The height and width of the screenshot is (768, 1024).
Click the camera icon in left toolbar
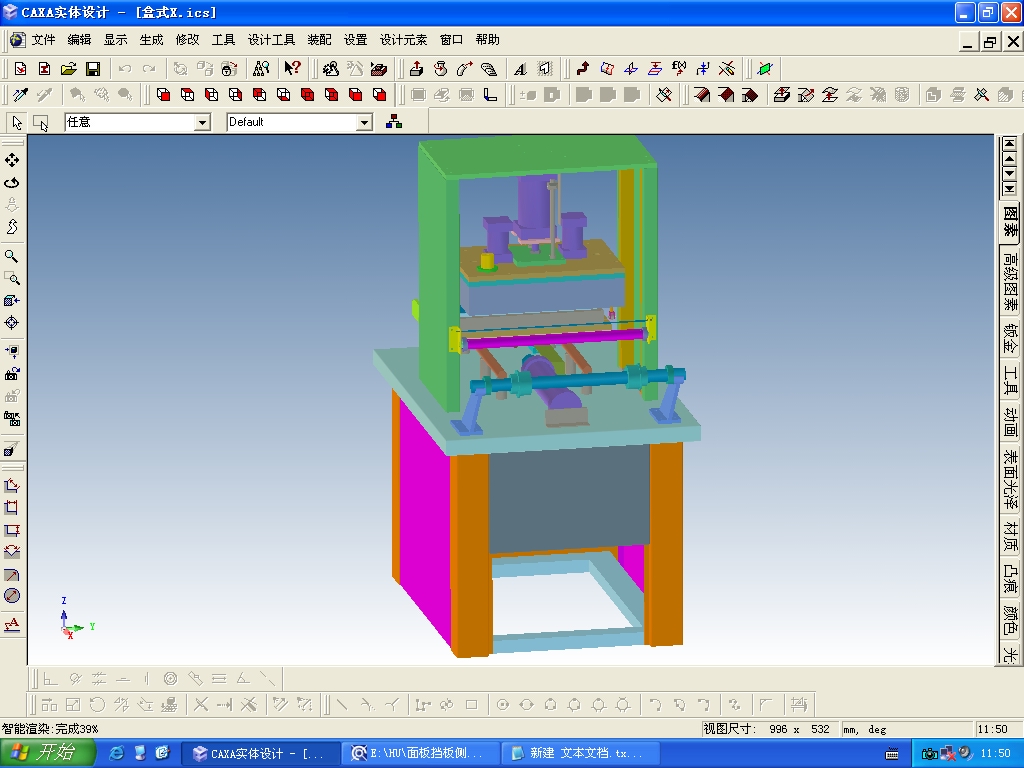coord(12,374)
